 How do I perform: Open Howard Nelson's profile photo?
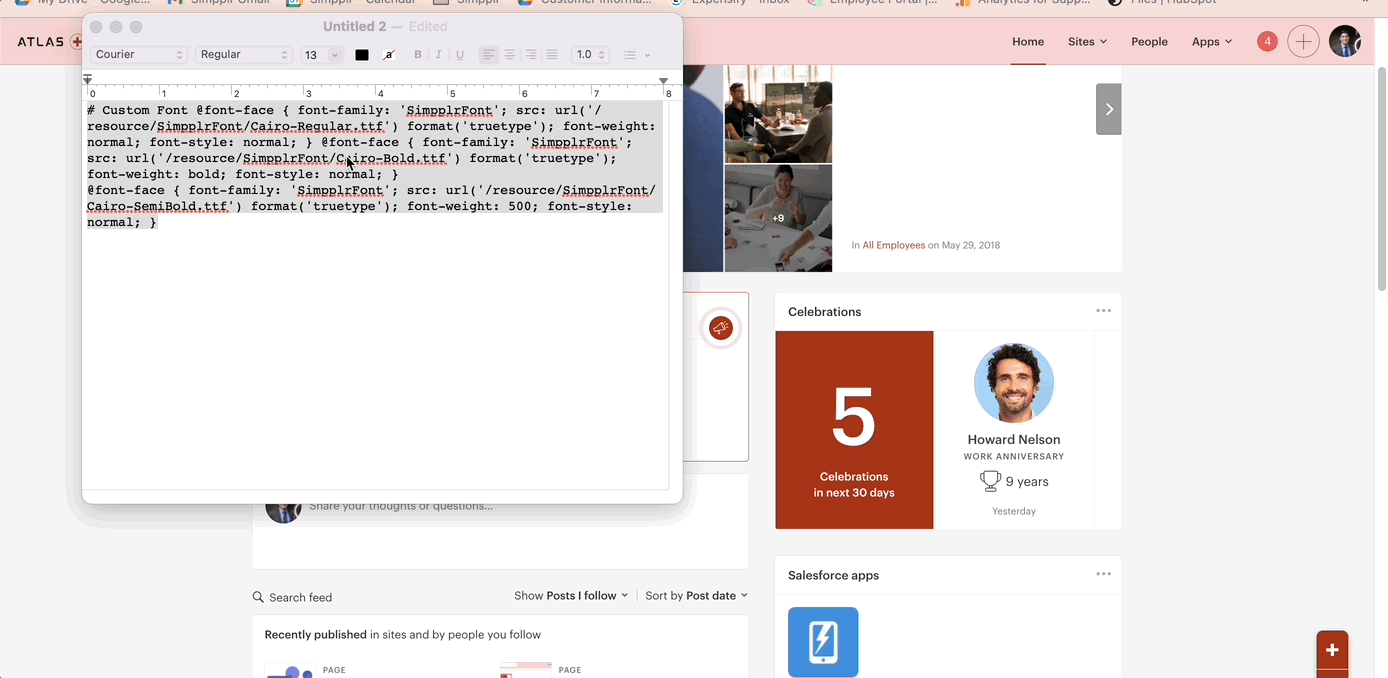[x=1013, y=384]
